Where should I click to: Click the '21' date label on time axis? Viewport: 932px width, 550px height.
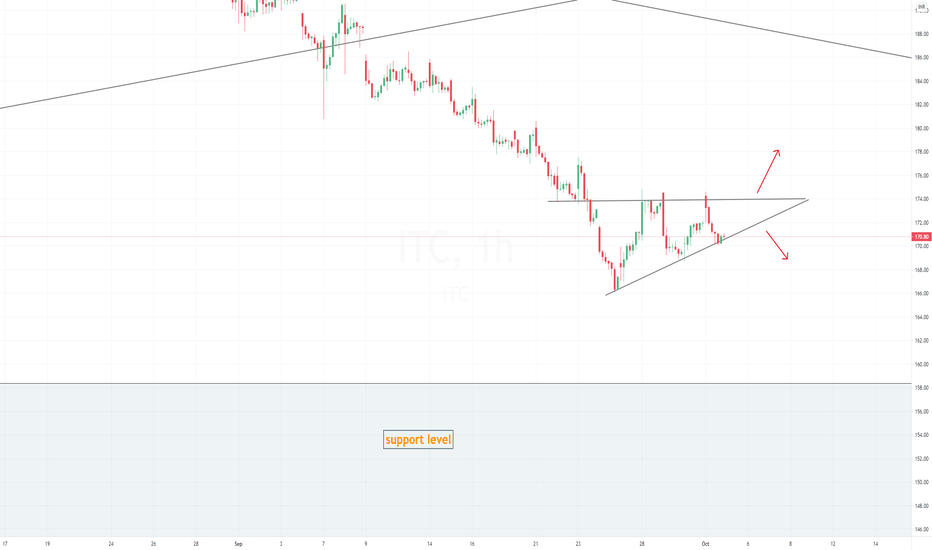coord(536,543)
